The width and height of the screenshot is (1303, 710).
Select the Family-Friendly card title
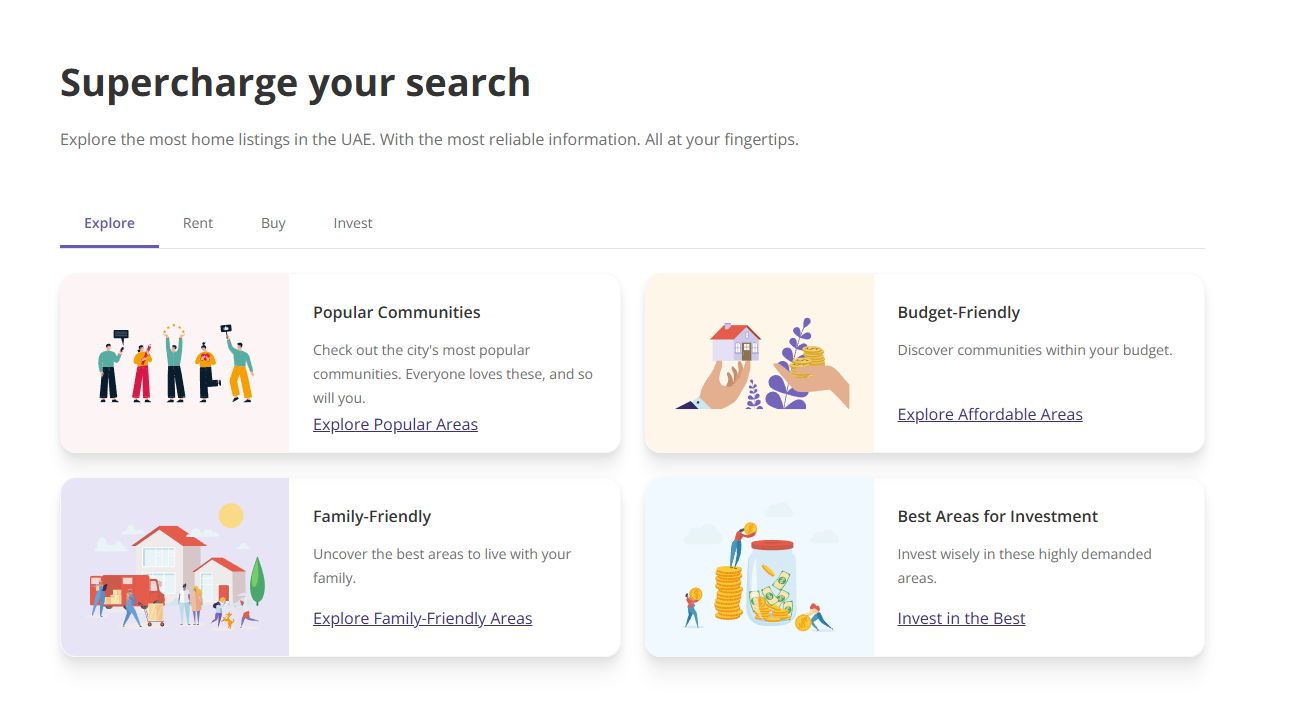coord(372,516)
